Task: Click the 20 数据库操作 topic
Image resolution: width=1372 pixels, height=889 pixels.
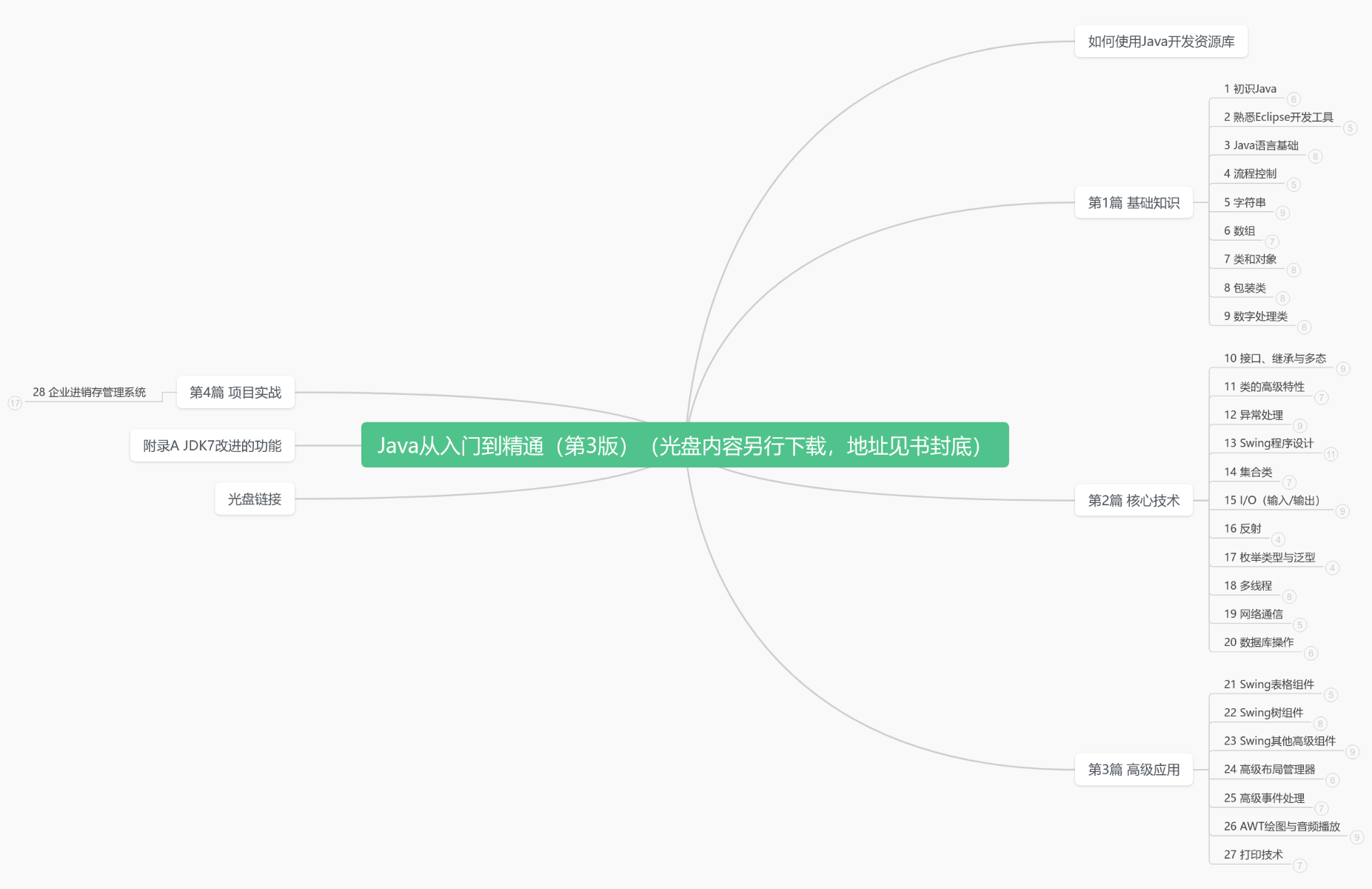Action: [x=1258, y=642]
